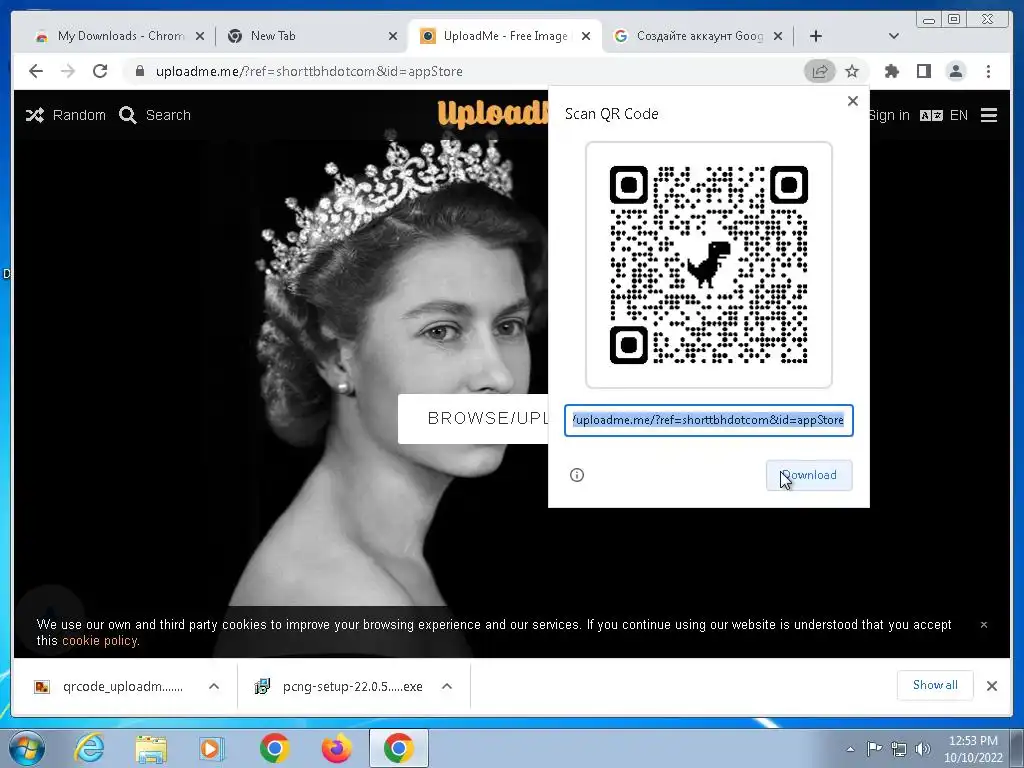The width and height of the screenshot is (1024, 768).
Task: Expand options for qrcode_uploadm download
Action: (214, 686)
